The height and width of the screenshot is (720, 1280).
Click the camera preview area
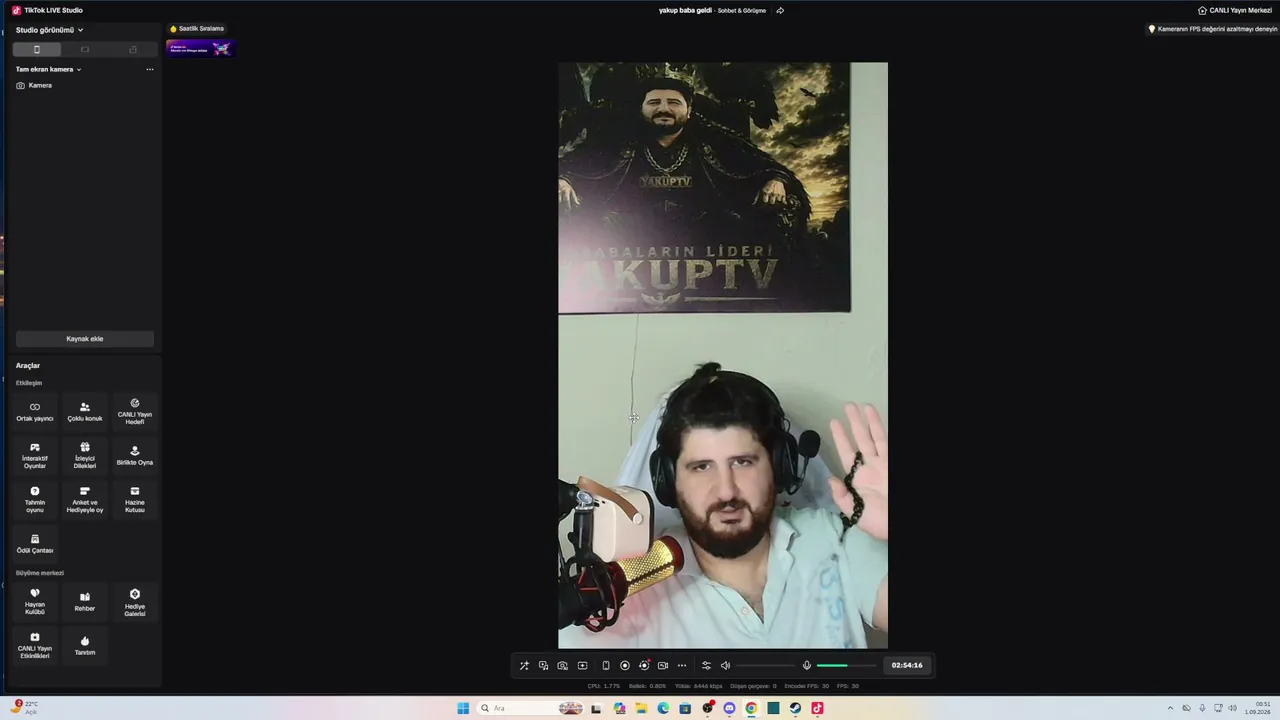[723, 355]
